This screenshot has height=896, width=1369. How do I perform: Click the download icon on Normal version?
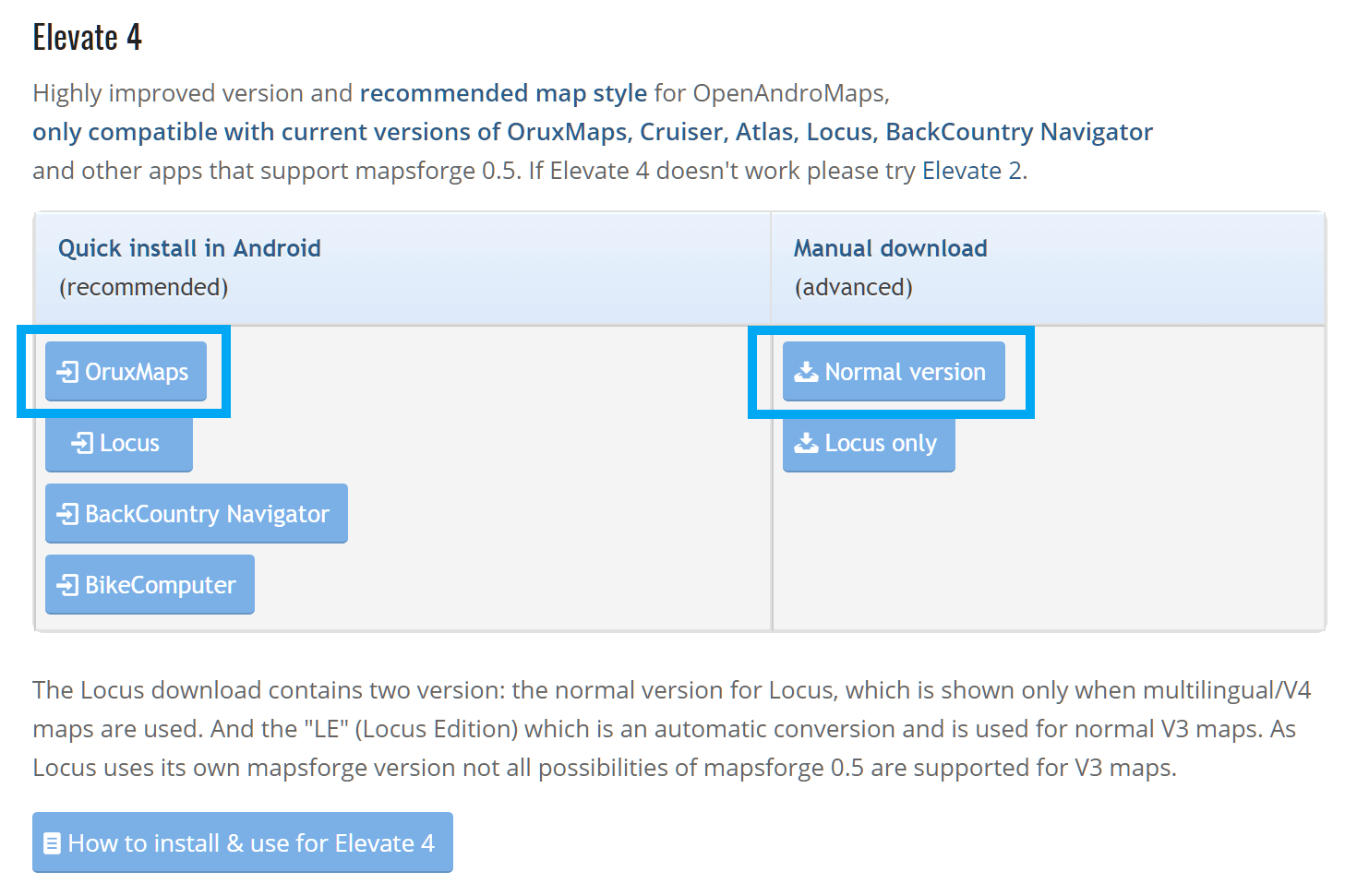(x=807, y=372)
